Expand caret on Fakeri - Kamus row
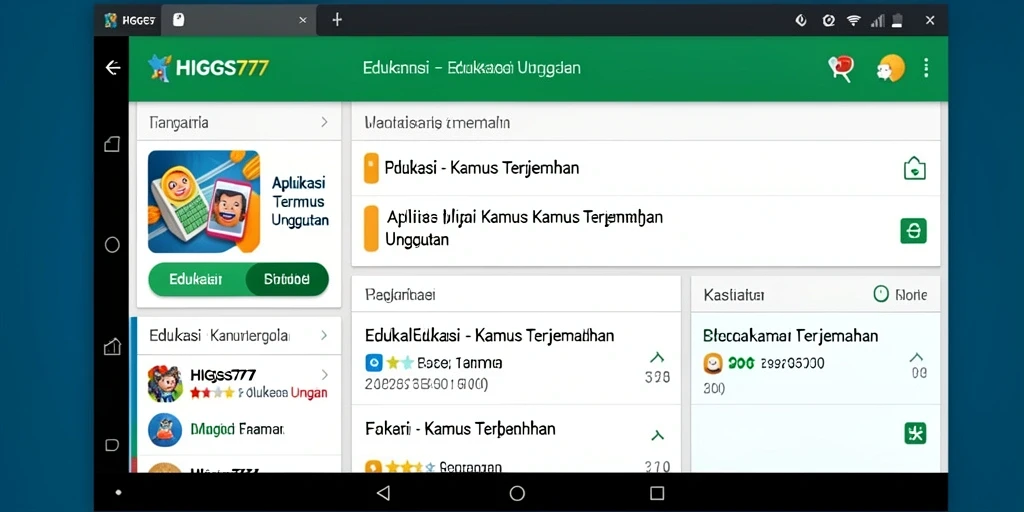 657,435
